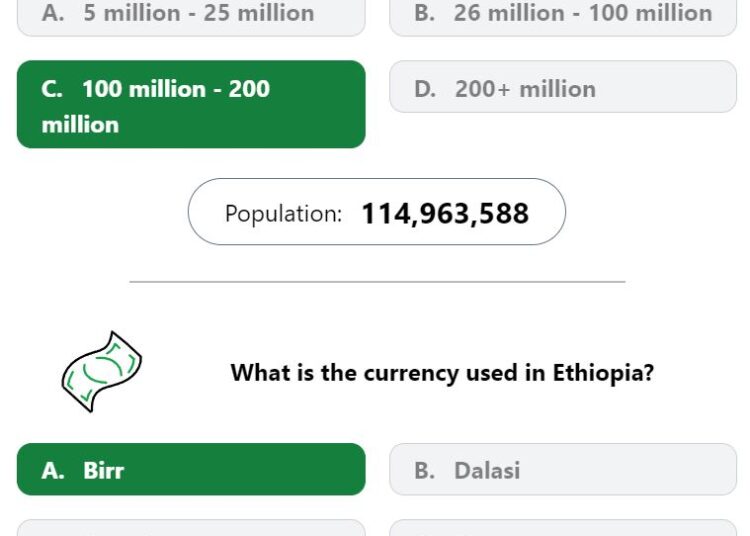
Task: Click the horizontal divider between questions
Action: [377, 282]
